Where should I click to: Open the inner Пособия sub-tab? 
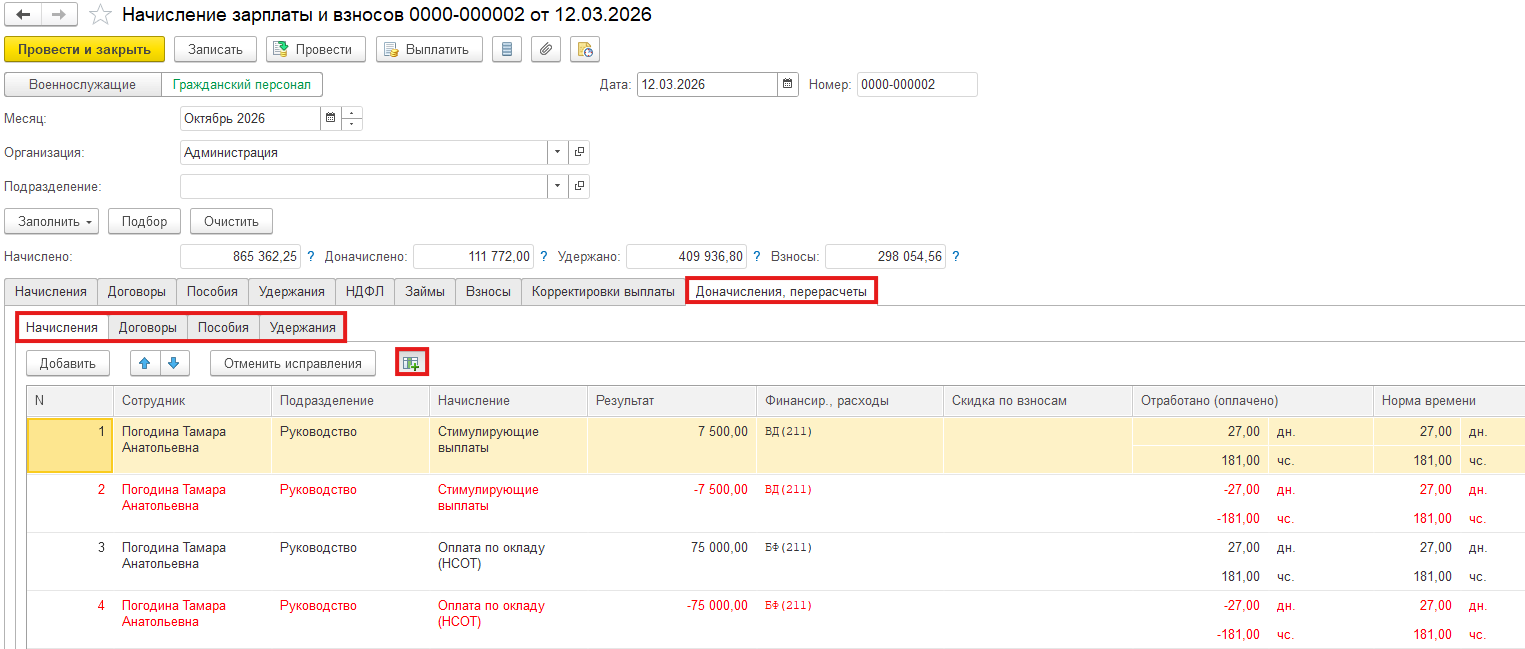[x=223, y=327]
